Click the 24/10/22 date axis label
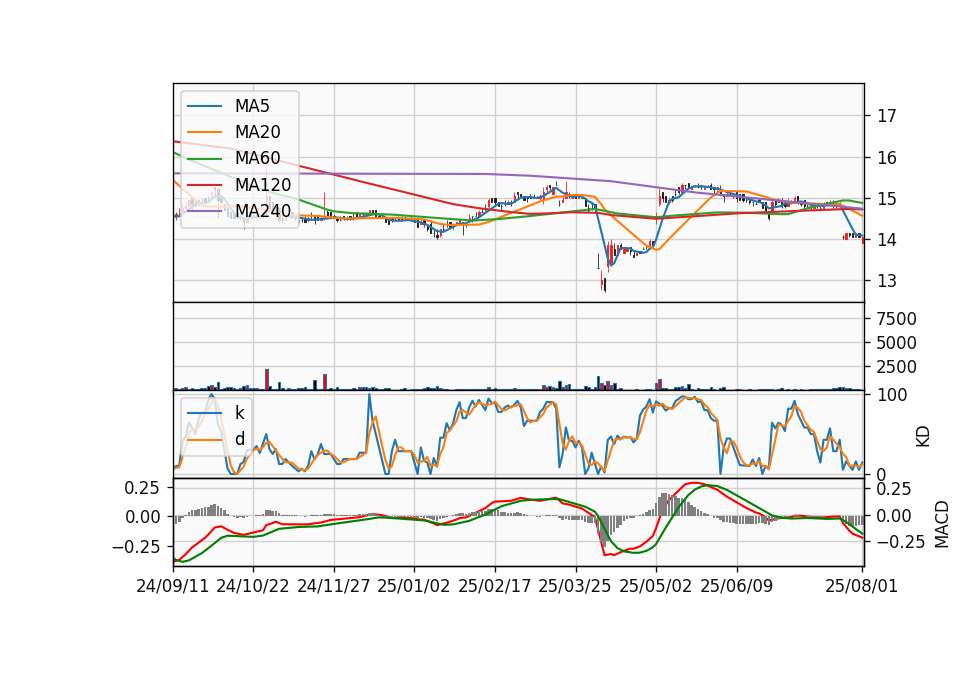Image resolution: width=960 pixels, height=690 pixels. click(x=253, y=586)
